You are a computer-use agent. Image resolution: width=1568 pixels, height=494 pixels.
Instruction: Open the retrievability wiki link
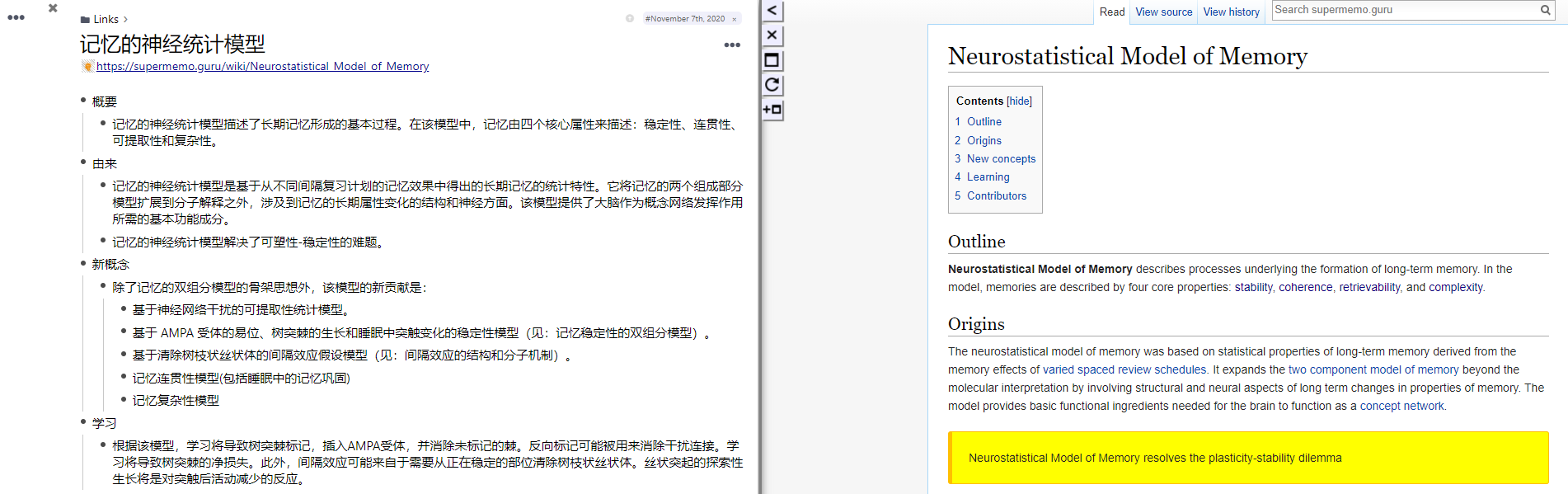(x=1369, y=287)
